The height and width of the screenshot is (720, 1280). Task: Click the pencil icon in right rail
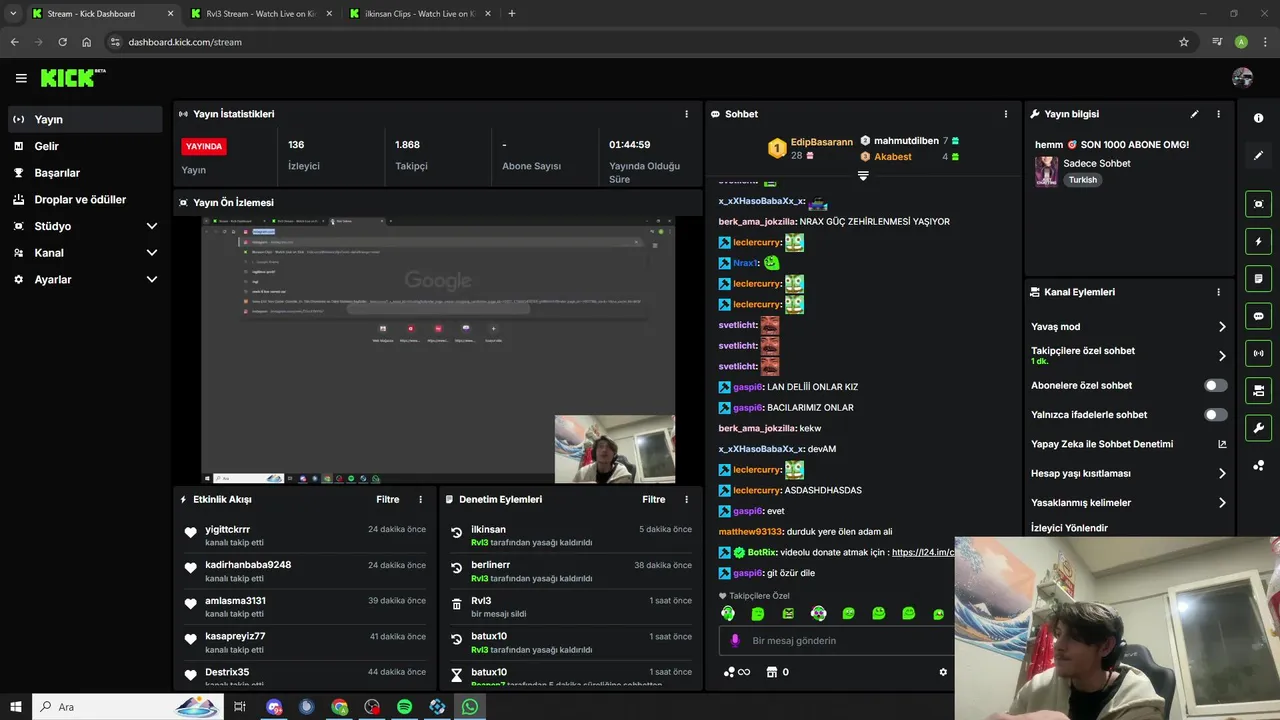(x=1258, y=156)
